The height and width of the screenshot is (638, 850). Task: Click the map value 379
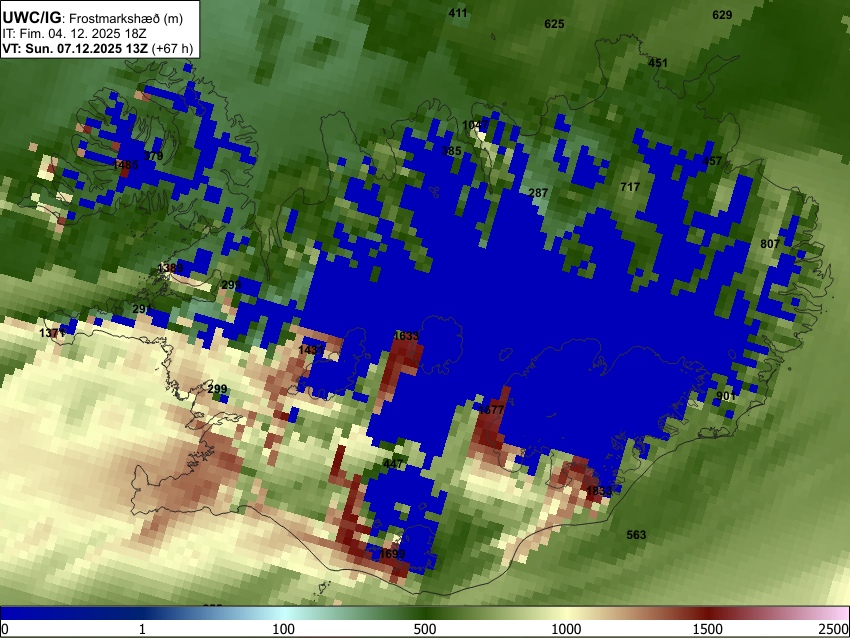(x=154, y=156)
